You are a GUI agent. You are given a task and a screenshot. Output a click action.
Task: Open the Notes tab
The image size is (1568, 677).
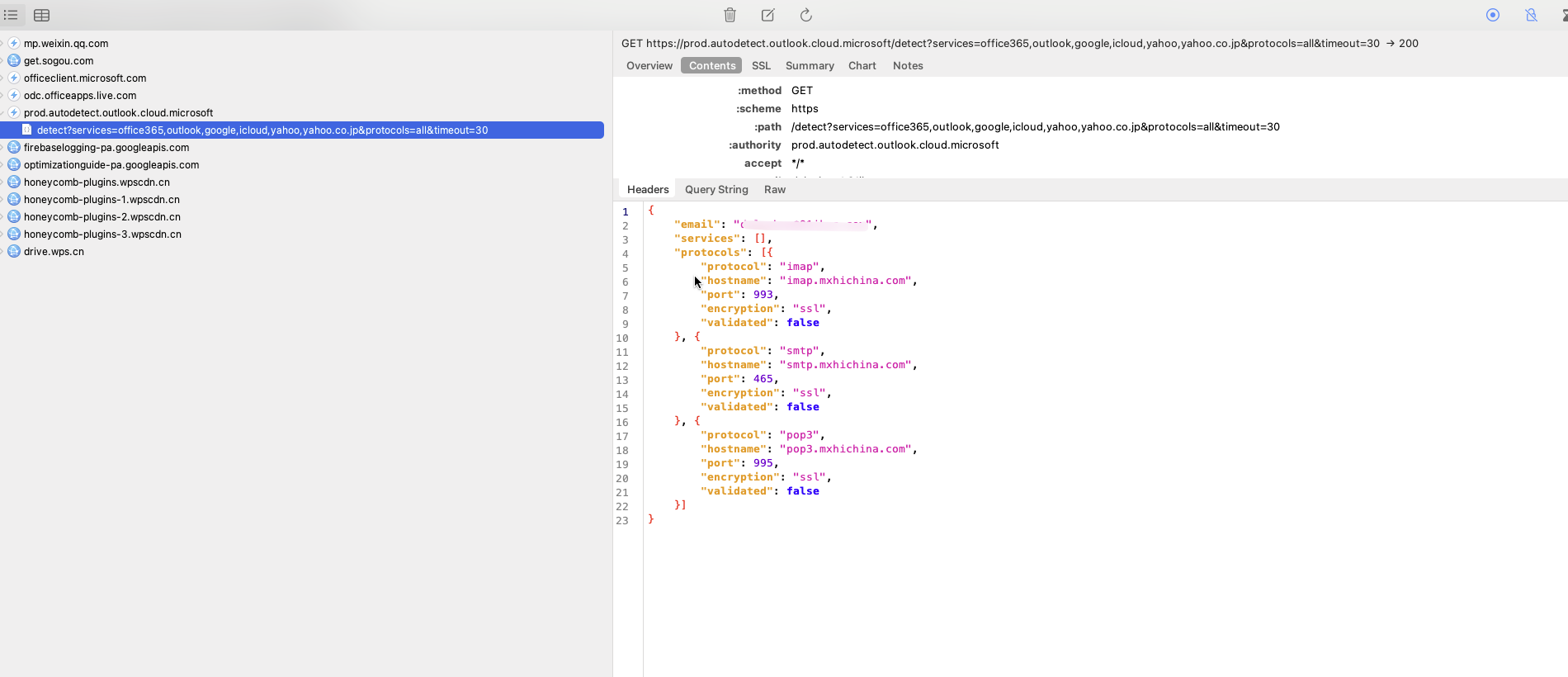pos(908,66)
